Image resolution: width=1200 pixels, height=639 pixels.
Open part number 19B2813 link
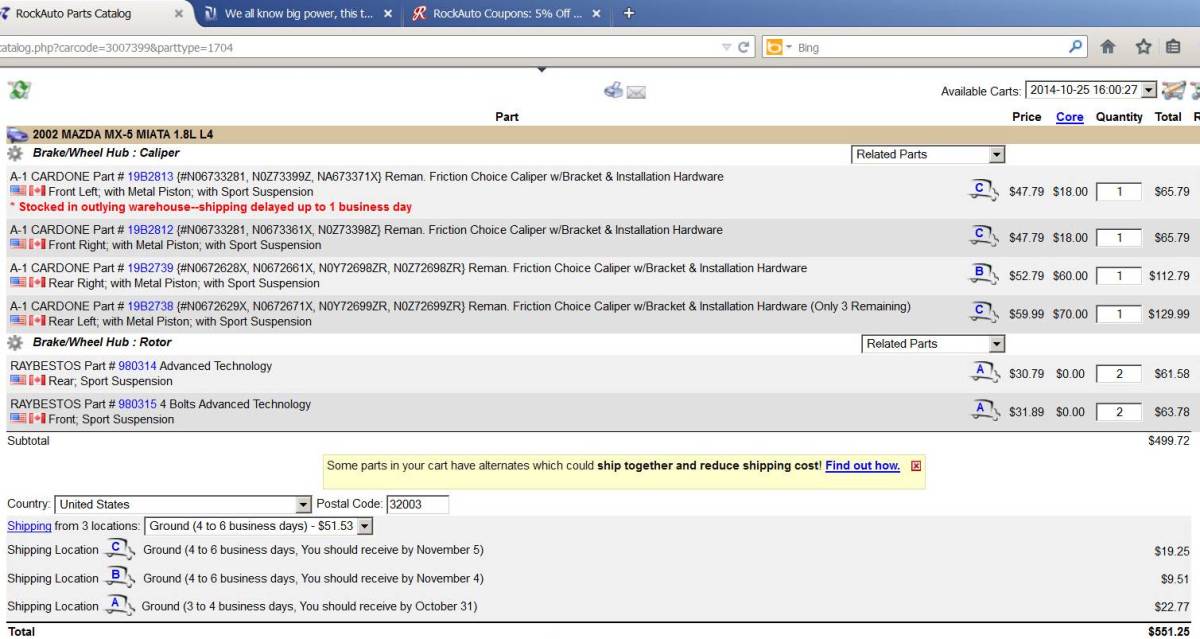tap(150, 177)
